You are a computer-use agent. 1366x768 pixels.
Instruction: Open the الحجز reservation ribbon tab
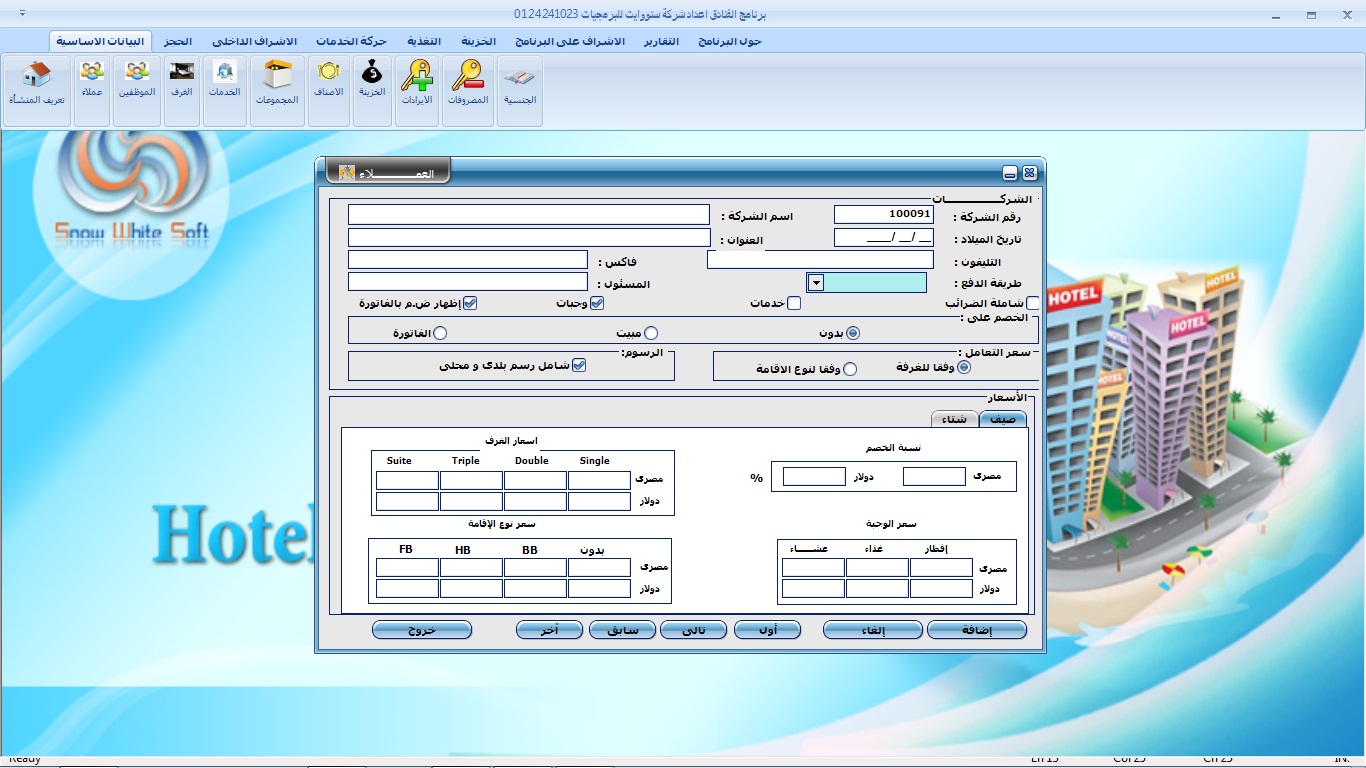point(178,41)
